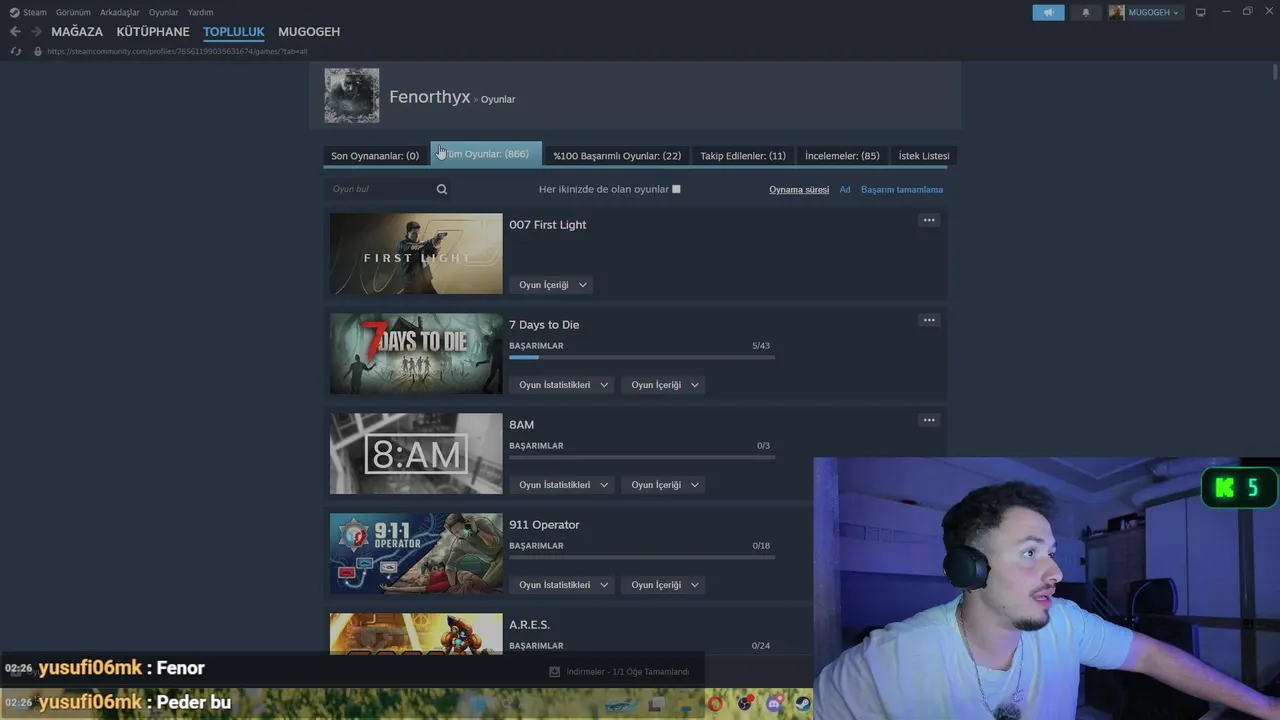Switch to Son Oynananlar tab

point(375,156)
